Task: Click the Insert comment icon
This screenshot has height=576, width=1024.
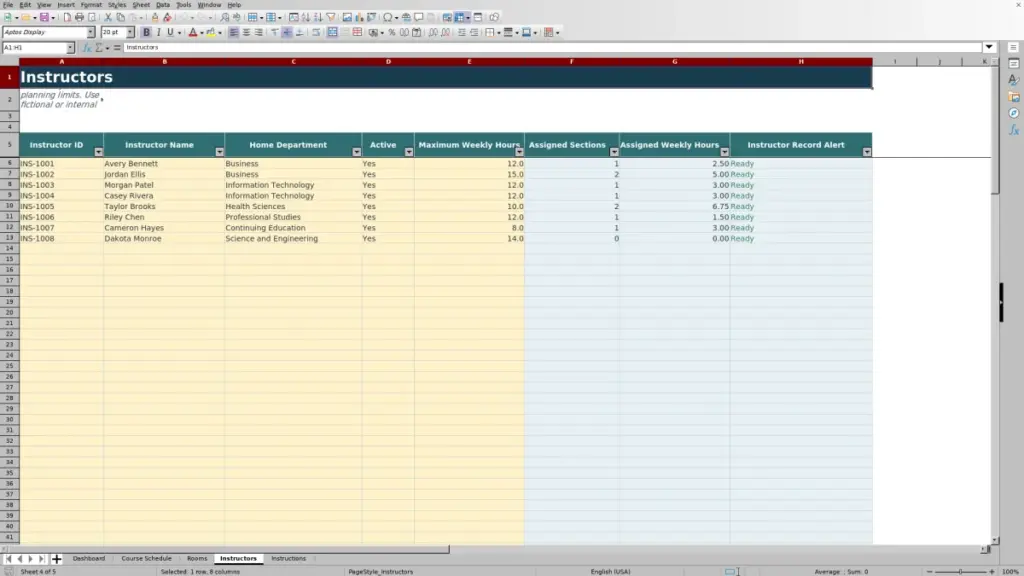Action: 419,17
